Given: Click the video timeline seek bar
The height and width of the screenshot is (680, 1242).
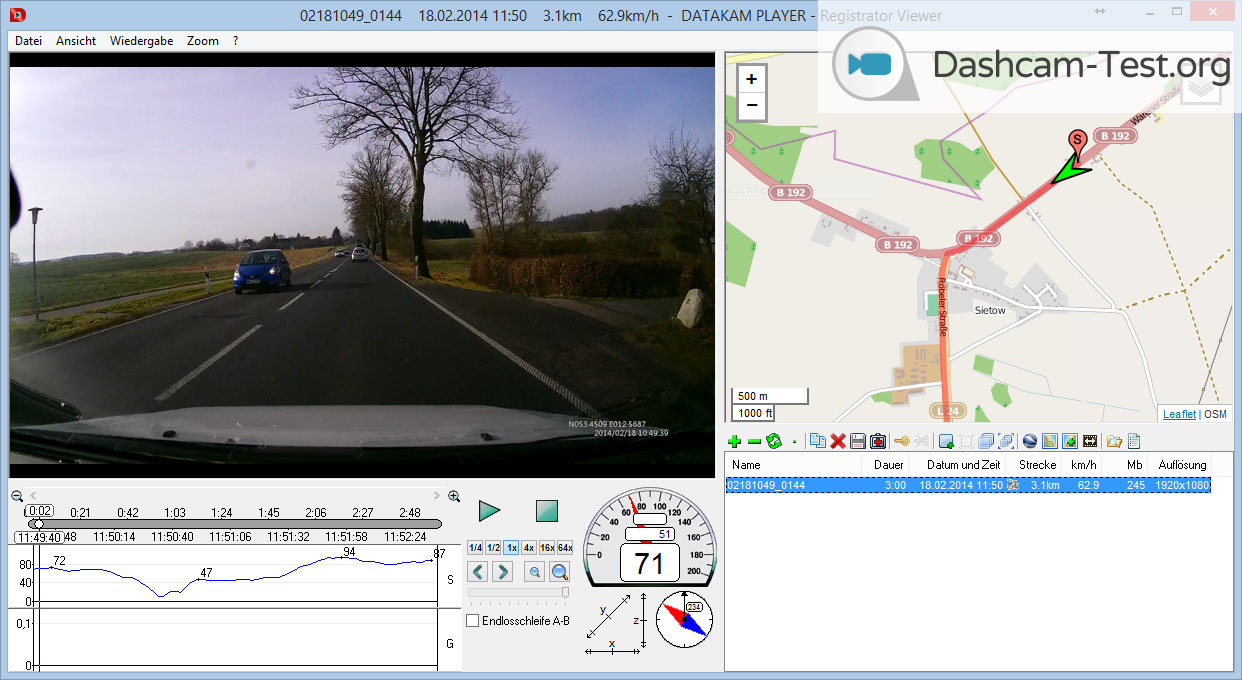Looking at the screenshot, I should pyautogui.click(x=234, y=523).
